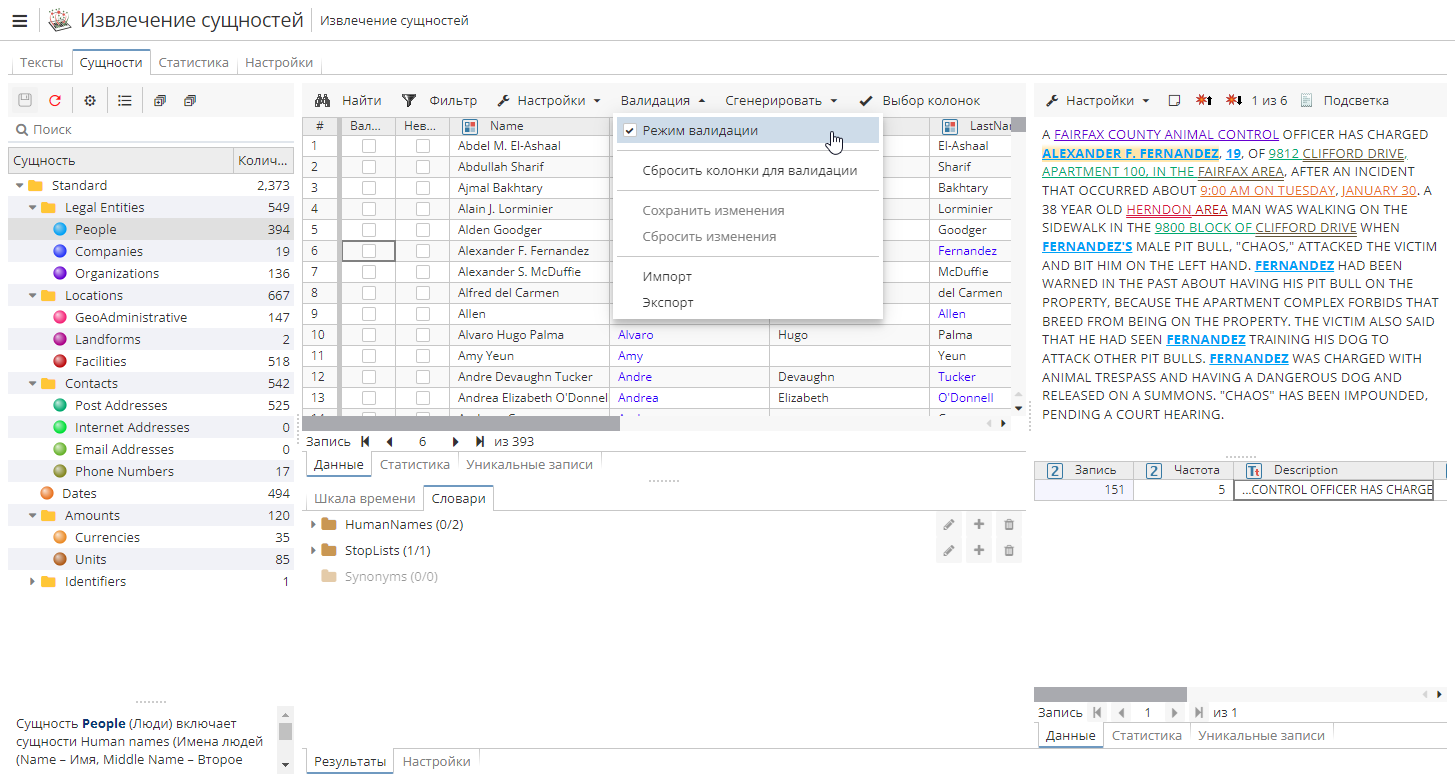Collapse the Contacts folder
This screenshot has width=1455, height=782.
(x=32, y=384)
